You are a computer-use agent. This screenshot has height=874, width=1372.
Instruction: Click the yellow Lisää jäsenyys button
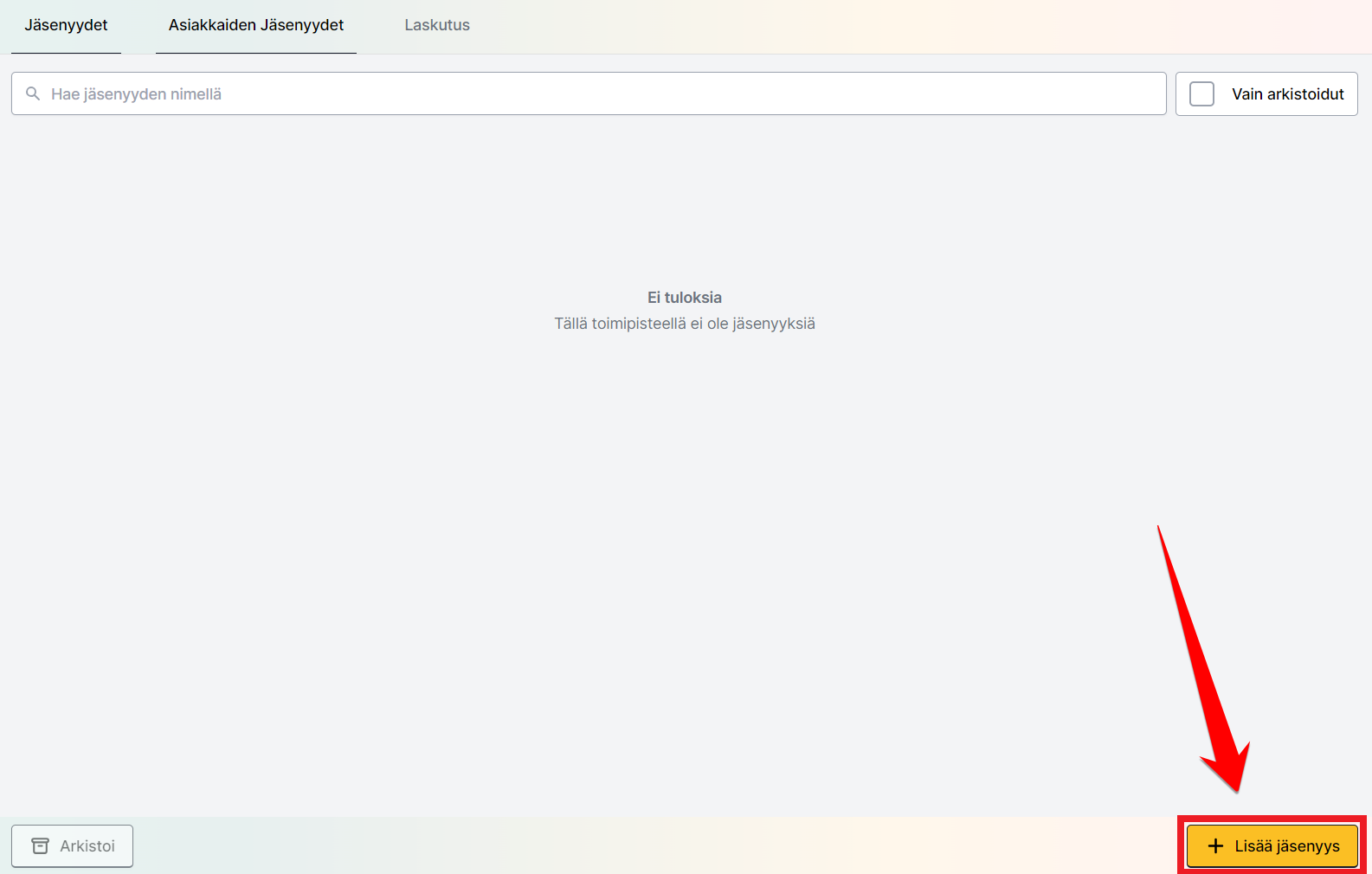click(1272, 845)
